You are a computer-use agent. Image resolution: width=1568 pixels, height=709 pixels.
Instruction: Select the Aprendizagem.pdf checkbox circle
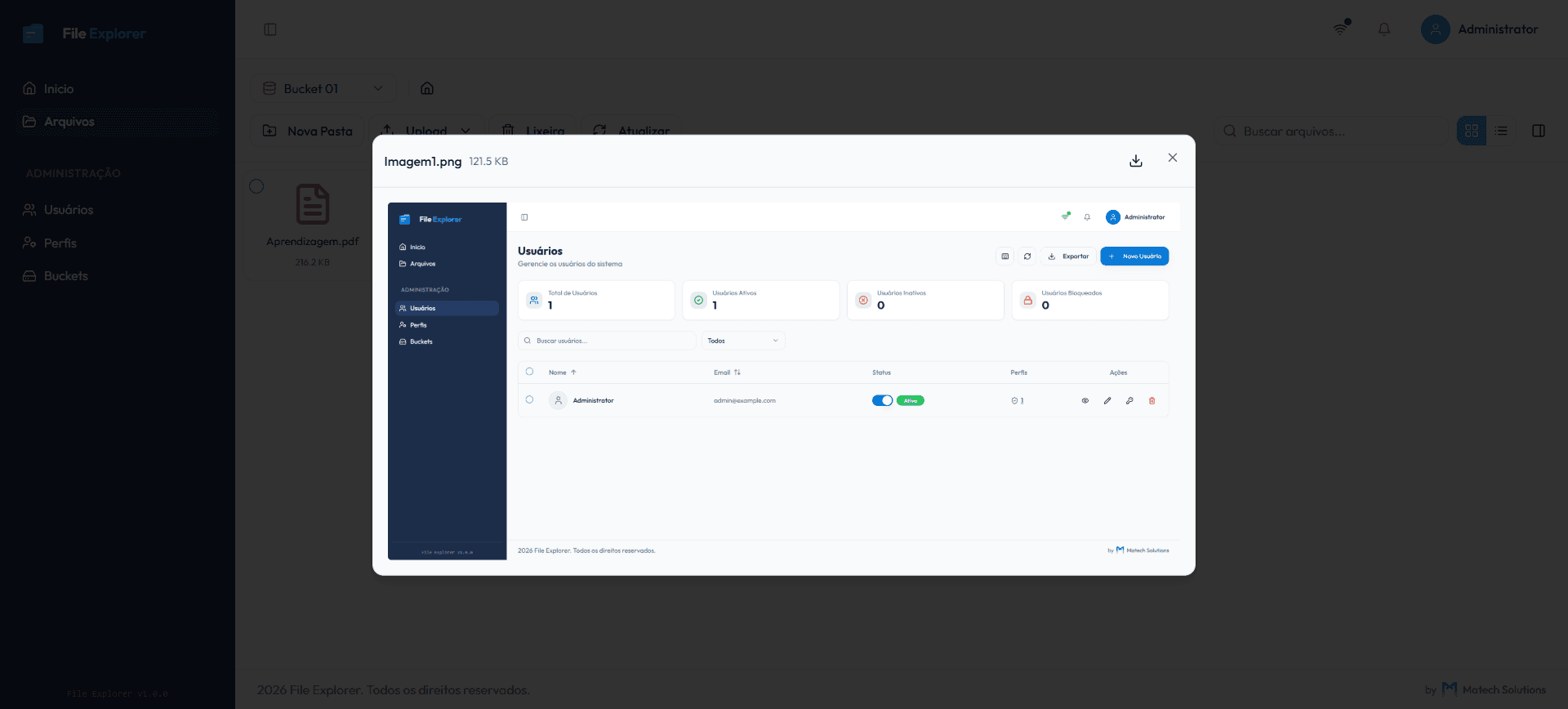(256, 186)
